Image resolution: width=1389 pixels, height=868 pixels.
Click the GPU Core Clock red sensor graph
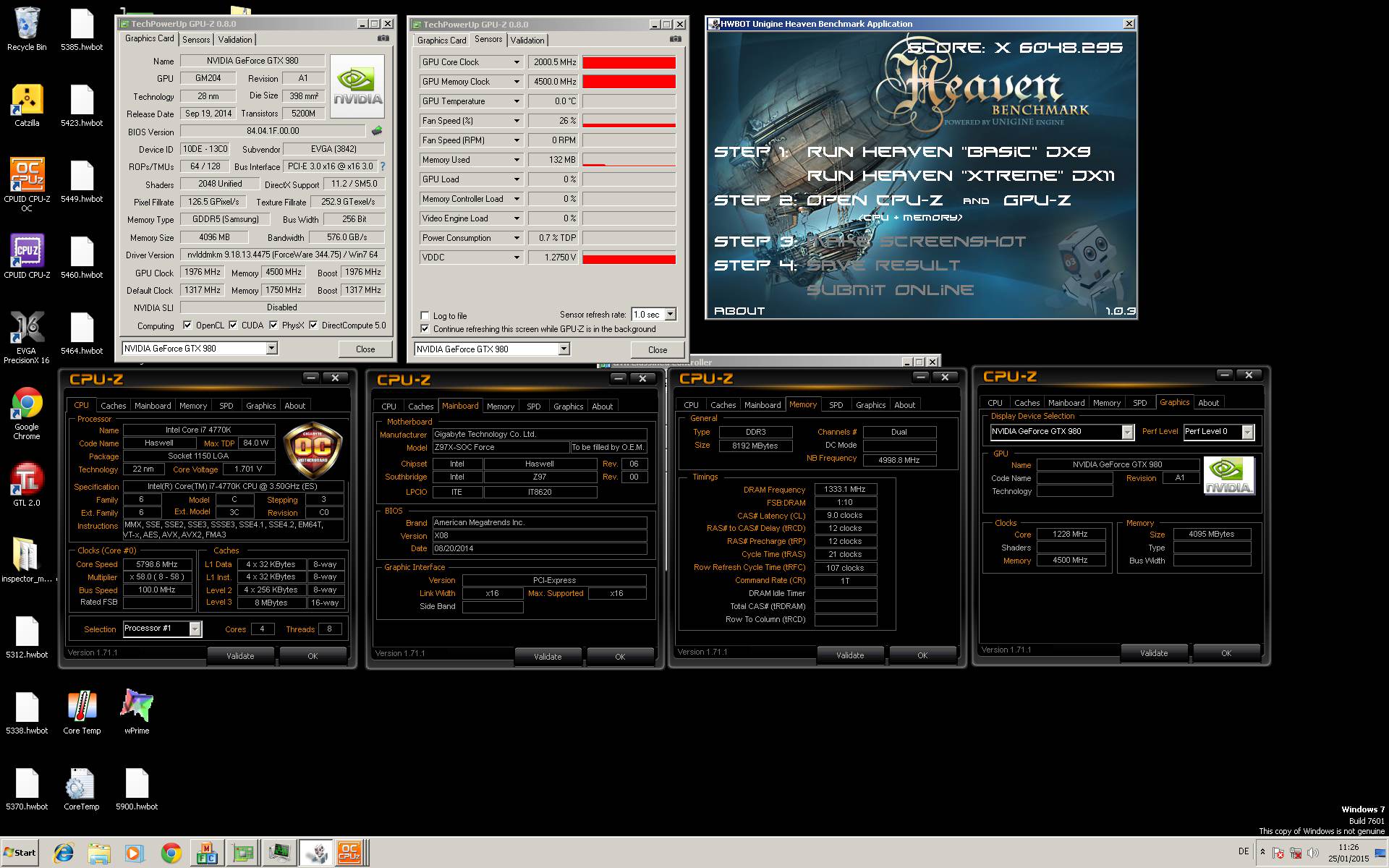[629, 62]
